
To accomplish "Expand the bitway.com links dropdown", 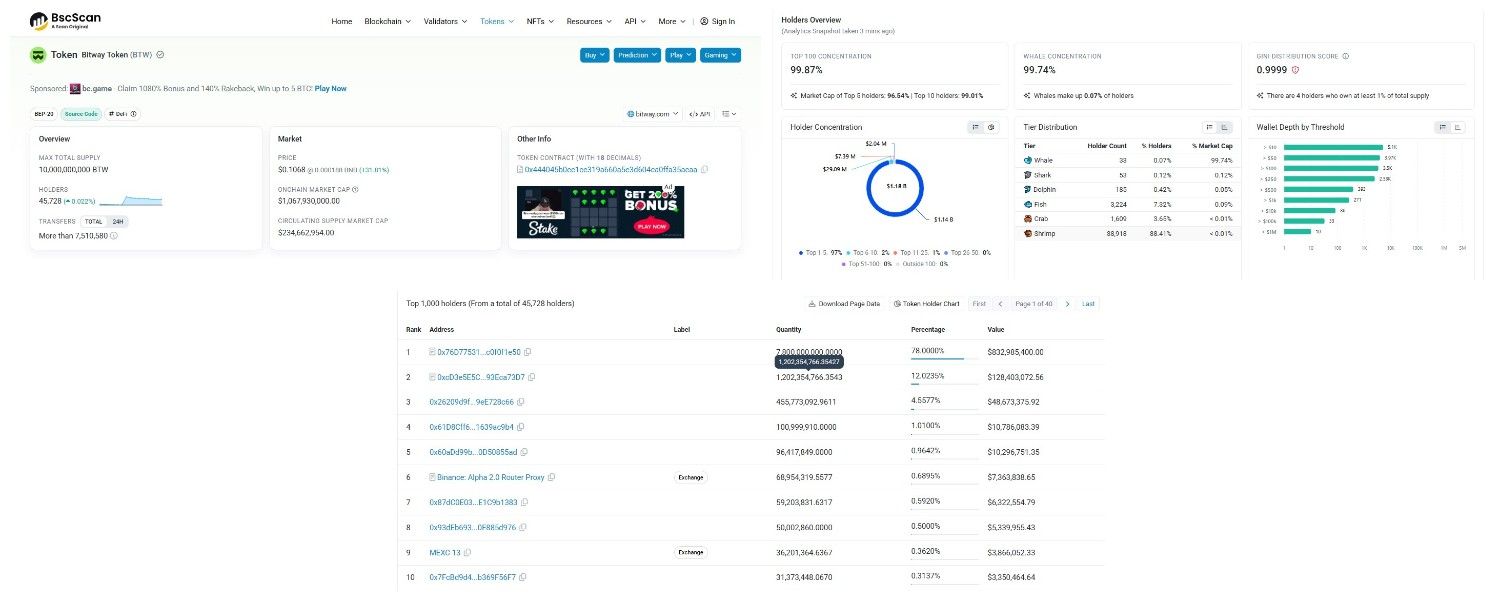I will 653,114.
